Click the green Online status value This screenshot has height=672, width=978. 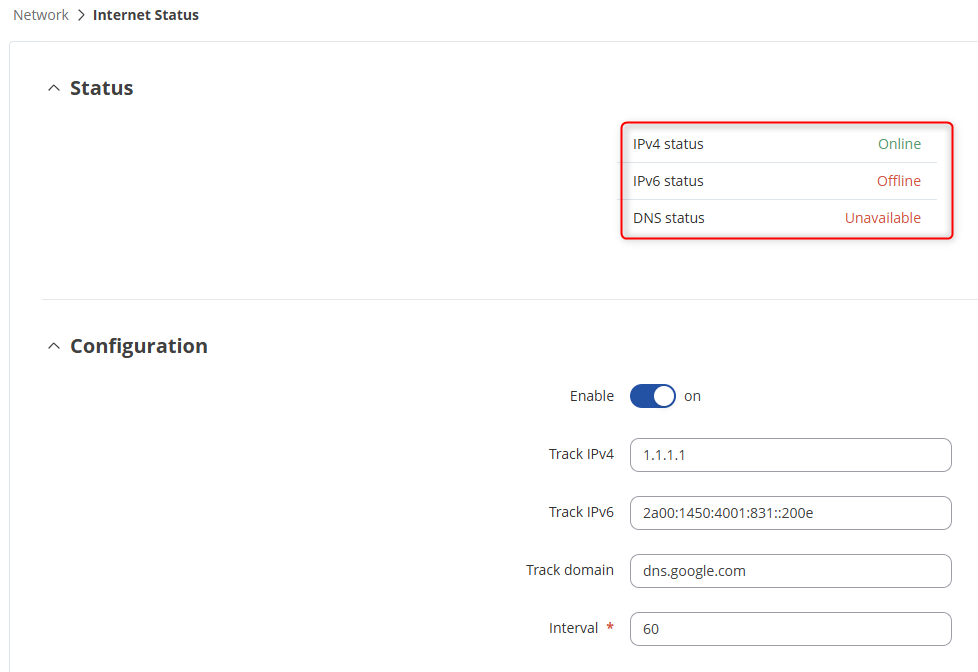coord(899,144)
